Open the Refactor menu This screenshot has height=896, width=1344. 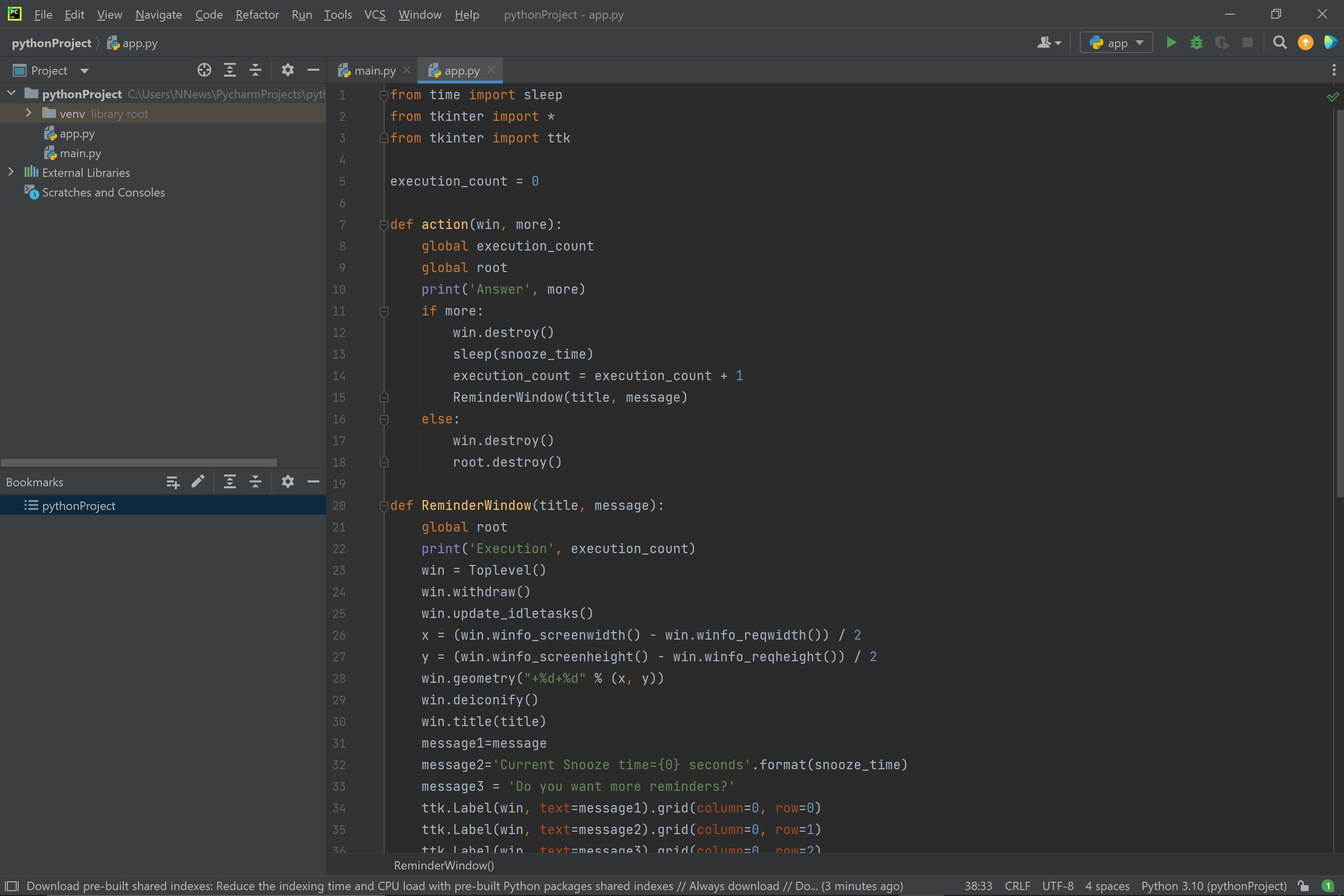[257, 15]
